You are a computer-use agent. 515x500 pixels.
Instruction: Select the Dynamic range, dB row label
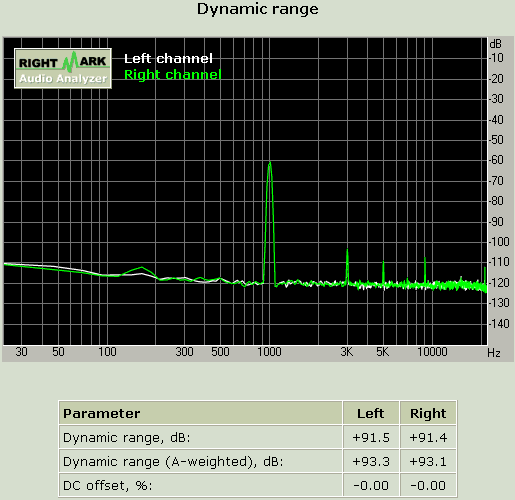127,437
